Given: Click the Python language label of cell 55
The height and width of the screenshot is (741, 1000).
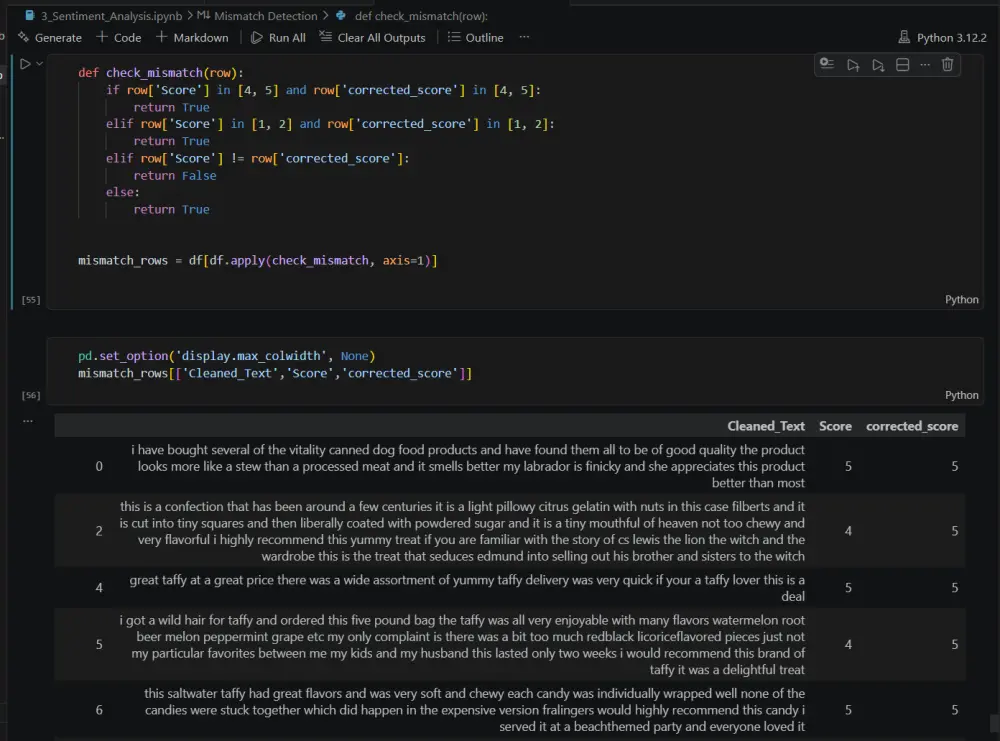Looking at the screenshot, I should click(962, 300).
